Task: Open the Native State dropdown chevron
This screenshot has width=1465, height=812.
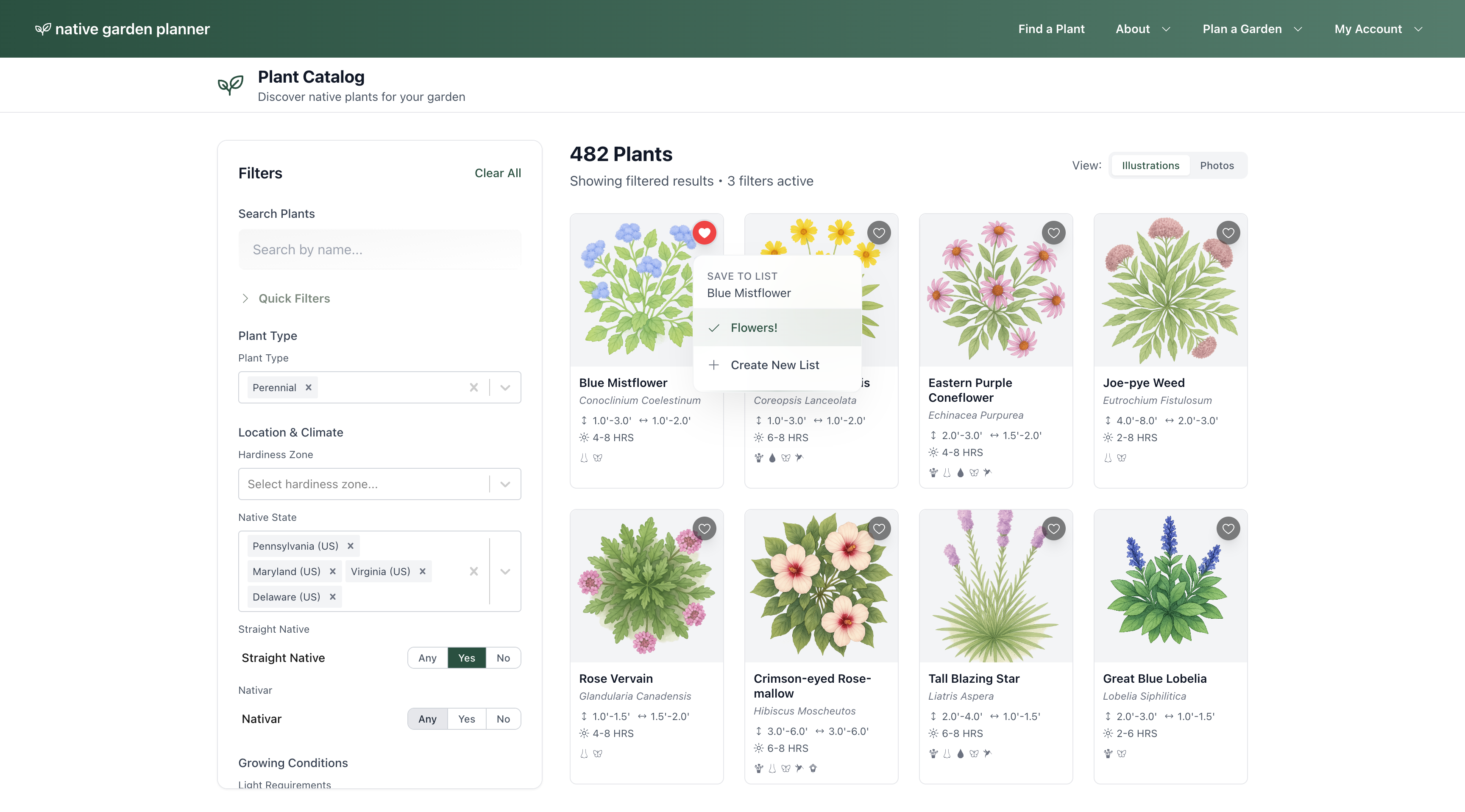Action: tap(504, 571)
